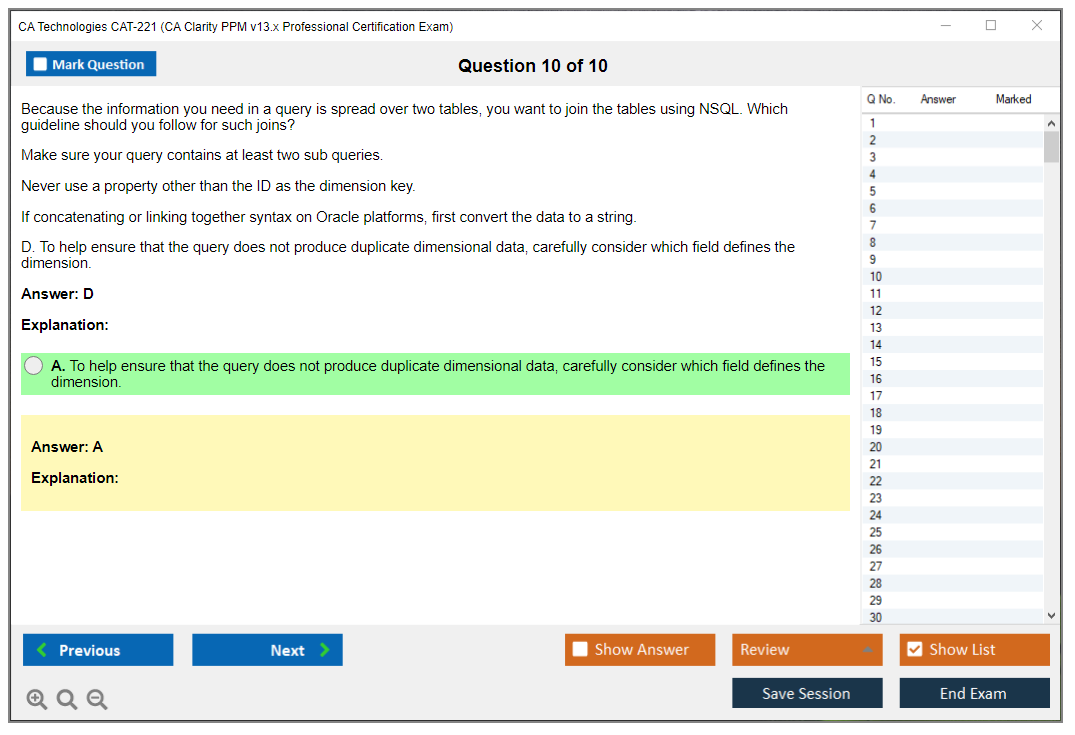Click the zoom out magnifier icon
Viewport: 1075px width, 735px height.
click(x=97, y=700)
